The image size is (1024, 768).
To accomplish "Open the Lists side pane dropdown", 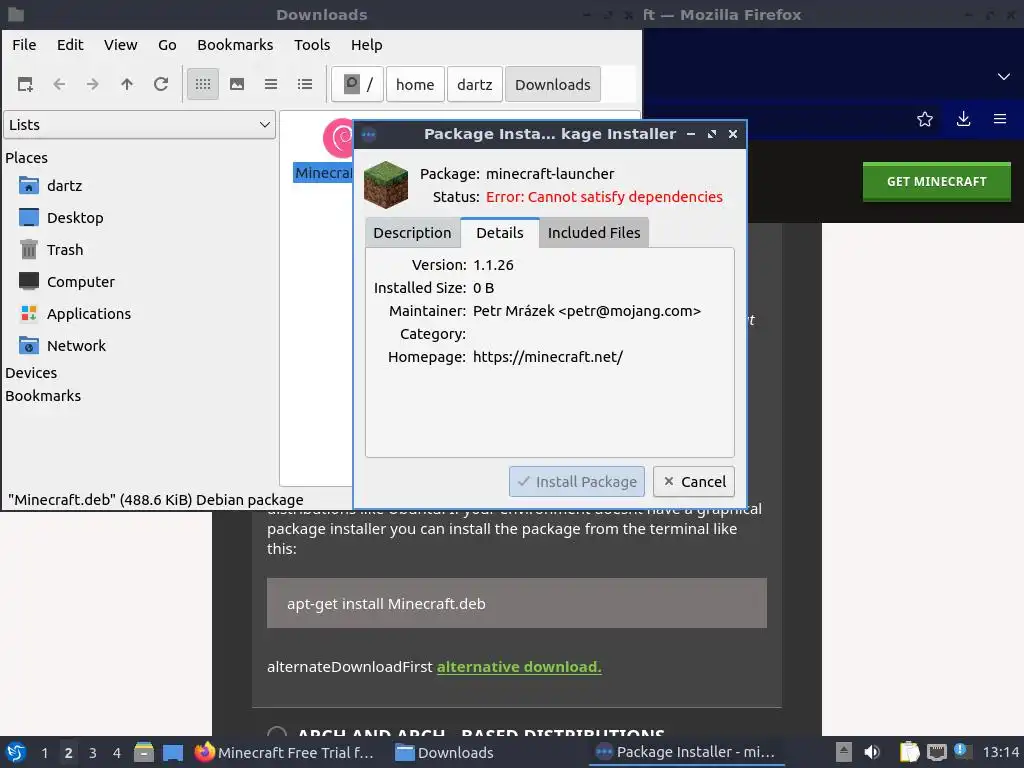I will click(x=140, y=125).
